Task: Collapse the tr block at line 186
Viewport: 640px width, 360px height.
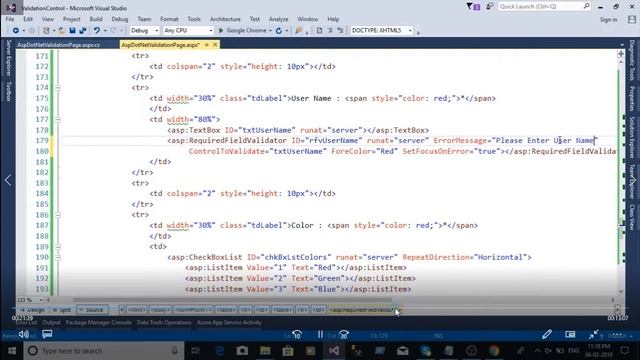Action: point(58,215)
